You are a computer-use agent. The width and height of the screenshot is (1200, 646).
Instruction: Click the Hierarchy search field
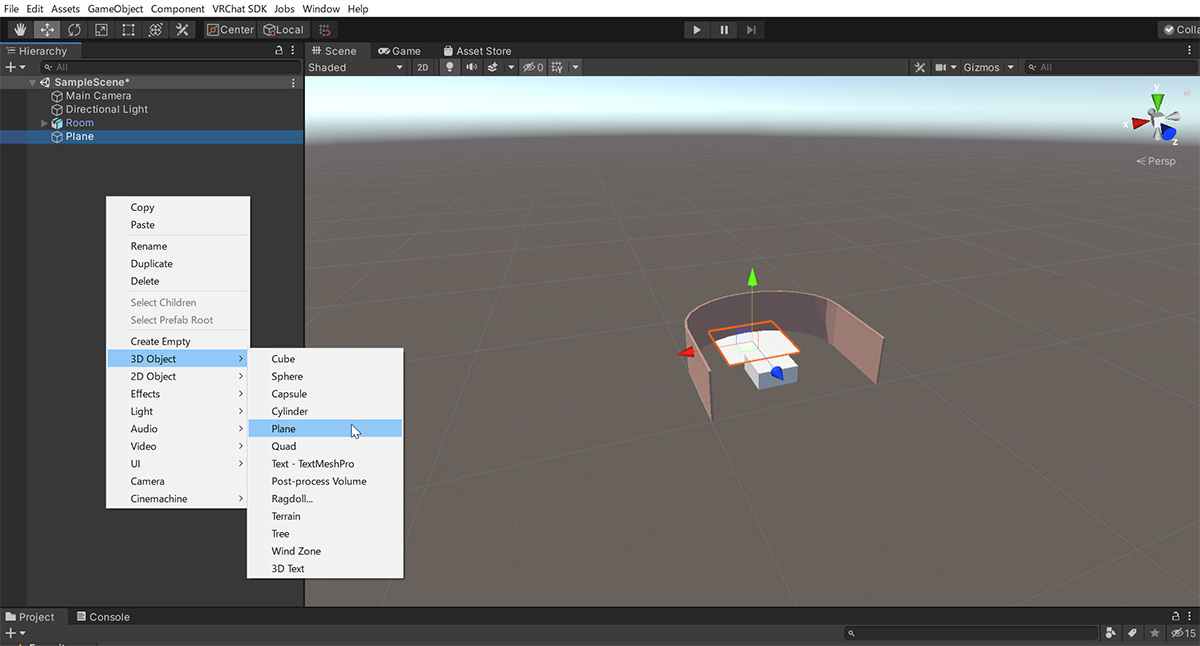pyautogui.click(x=160, y=67)
